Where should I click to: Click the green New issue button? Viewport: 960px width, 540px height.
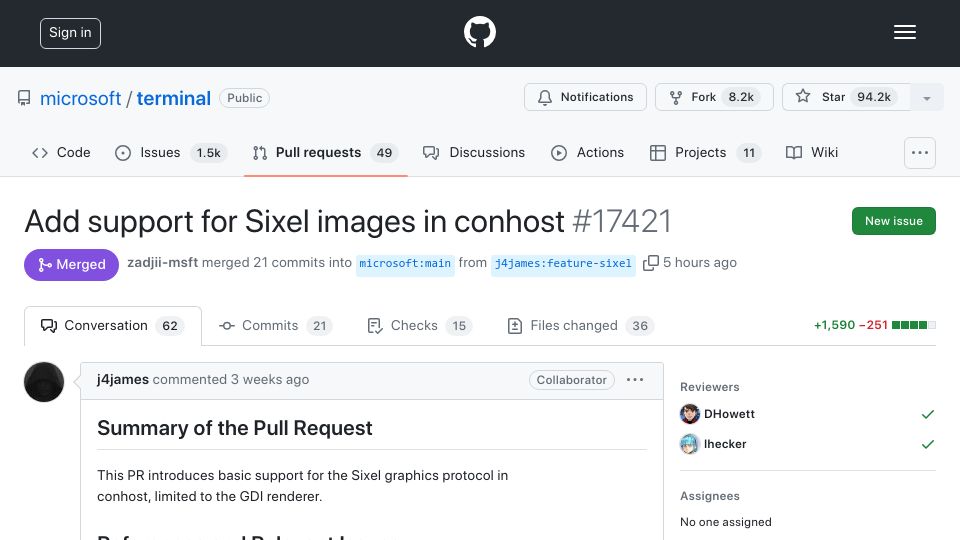pos(893,221)
